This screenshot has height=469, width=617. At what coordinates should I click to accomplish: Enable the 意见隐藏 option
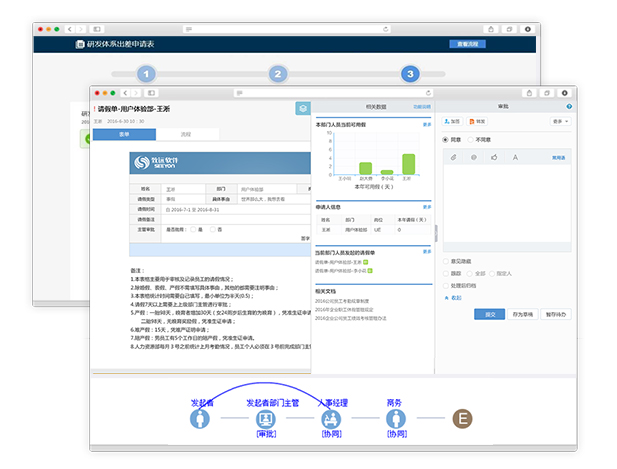pos(445,261)
